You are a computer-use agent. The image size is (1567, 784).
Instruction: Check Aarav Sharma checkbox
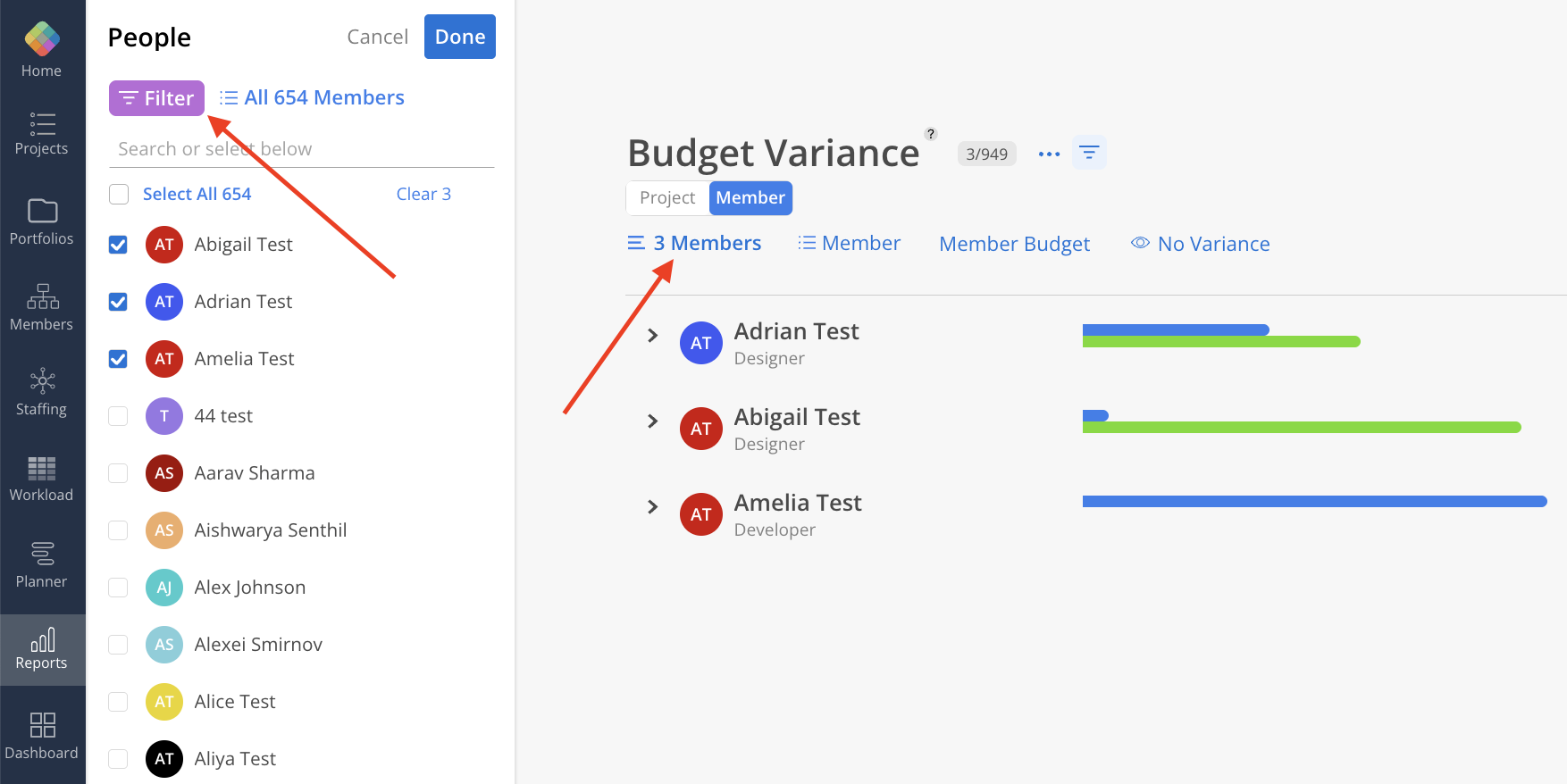click(118, 473)
